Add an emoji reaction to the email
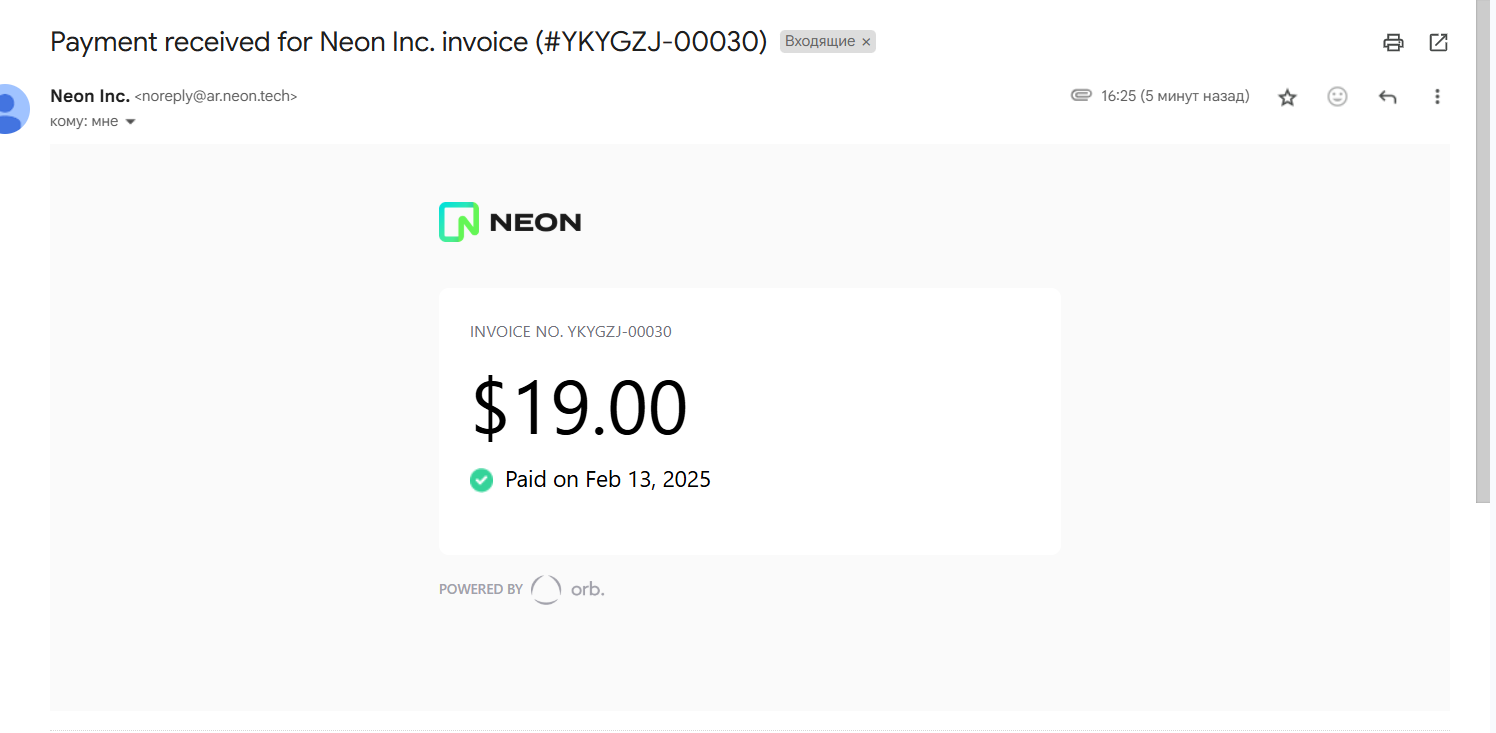The width and height of the screenshot is (1496, 733). tap(1337, 97)
